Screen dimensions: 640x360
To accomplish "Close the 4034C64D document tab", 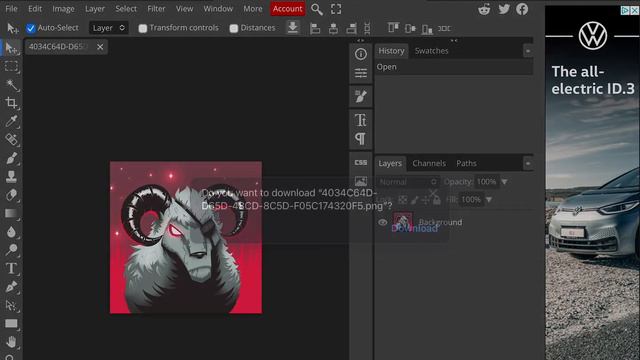I will coord(100,47).
